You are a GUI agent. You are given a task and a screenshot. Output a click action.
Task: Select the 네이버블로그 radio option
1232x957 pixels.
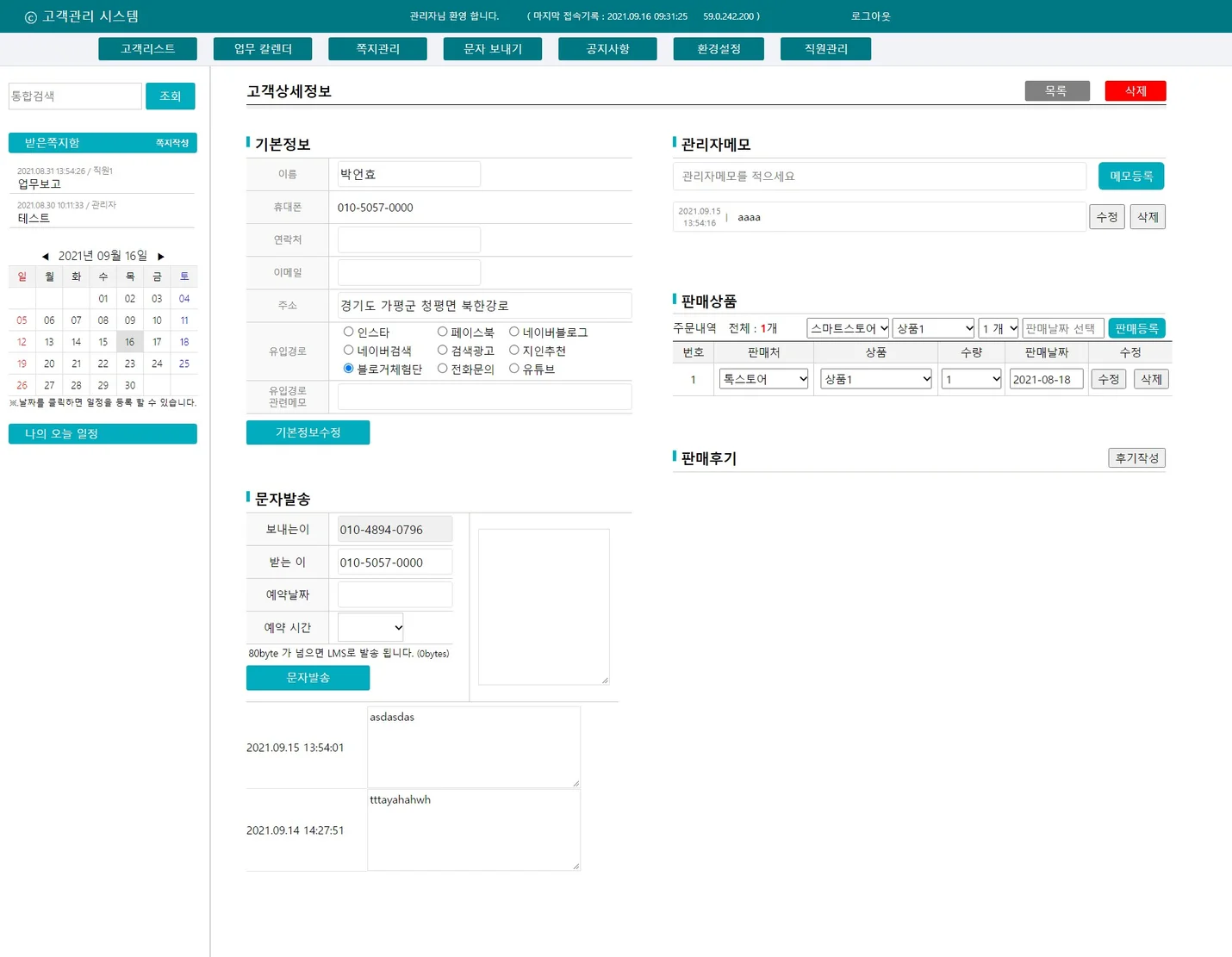coord(513,332)
